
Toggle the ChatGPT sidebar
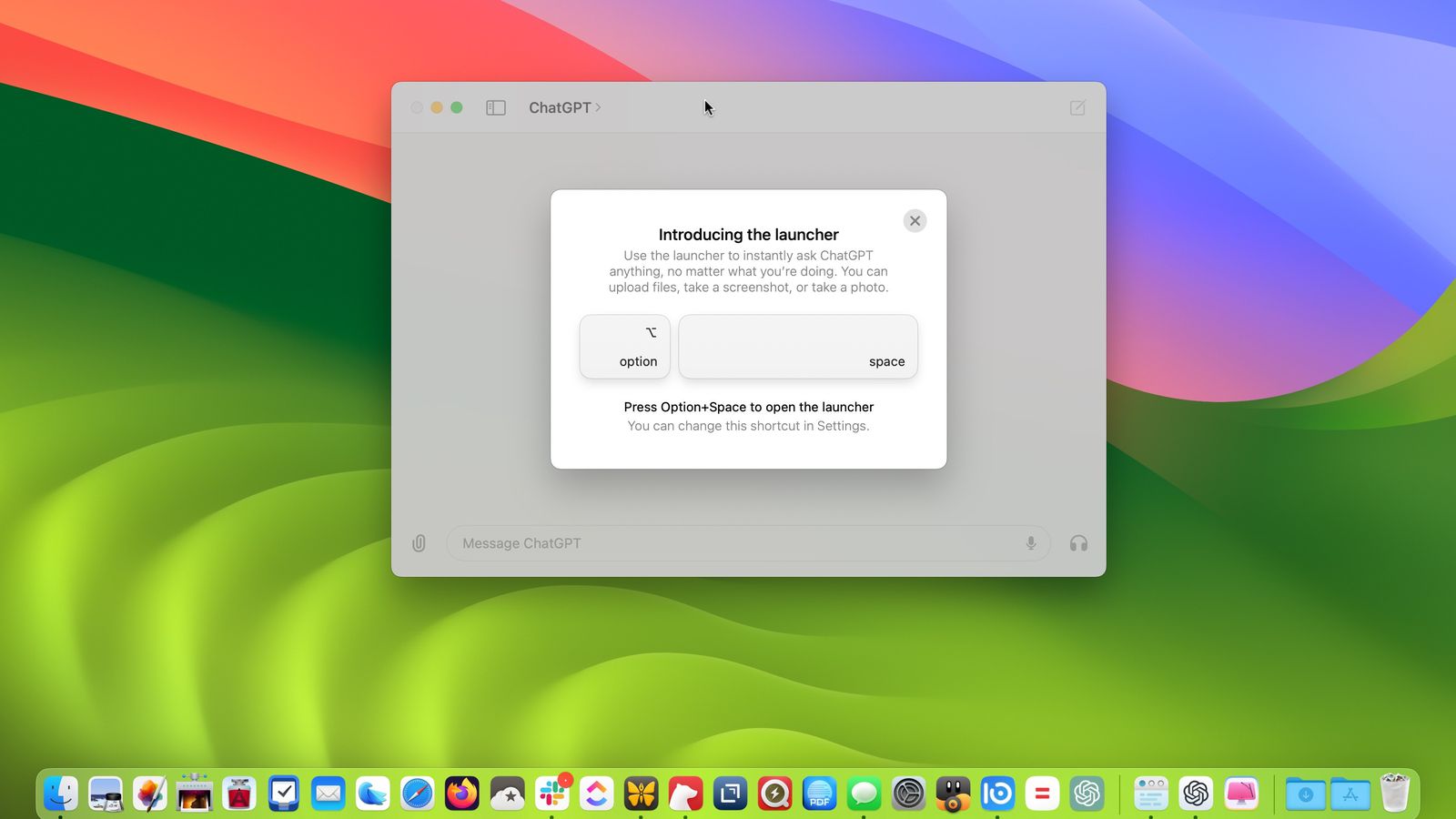coord(496,107)
